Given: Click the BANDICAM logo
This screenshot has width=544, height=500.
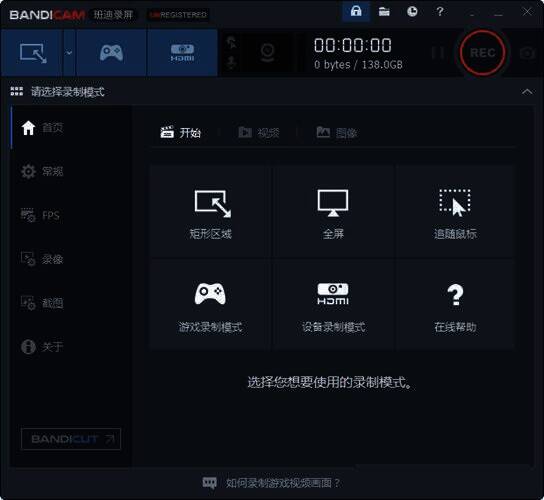Looking at the screenshot, I should [x=48, y=15].
